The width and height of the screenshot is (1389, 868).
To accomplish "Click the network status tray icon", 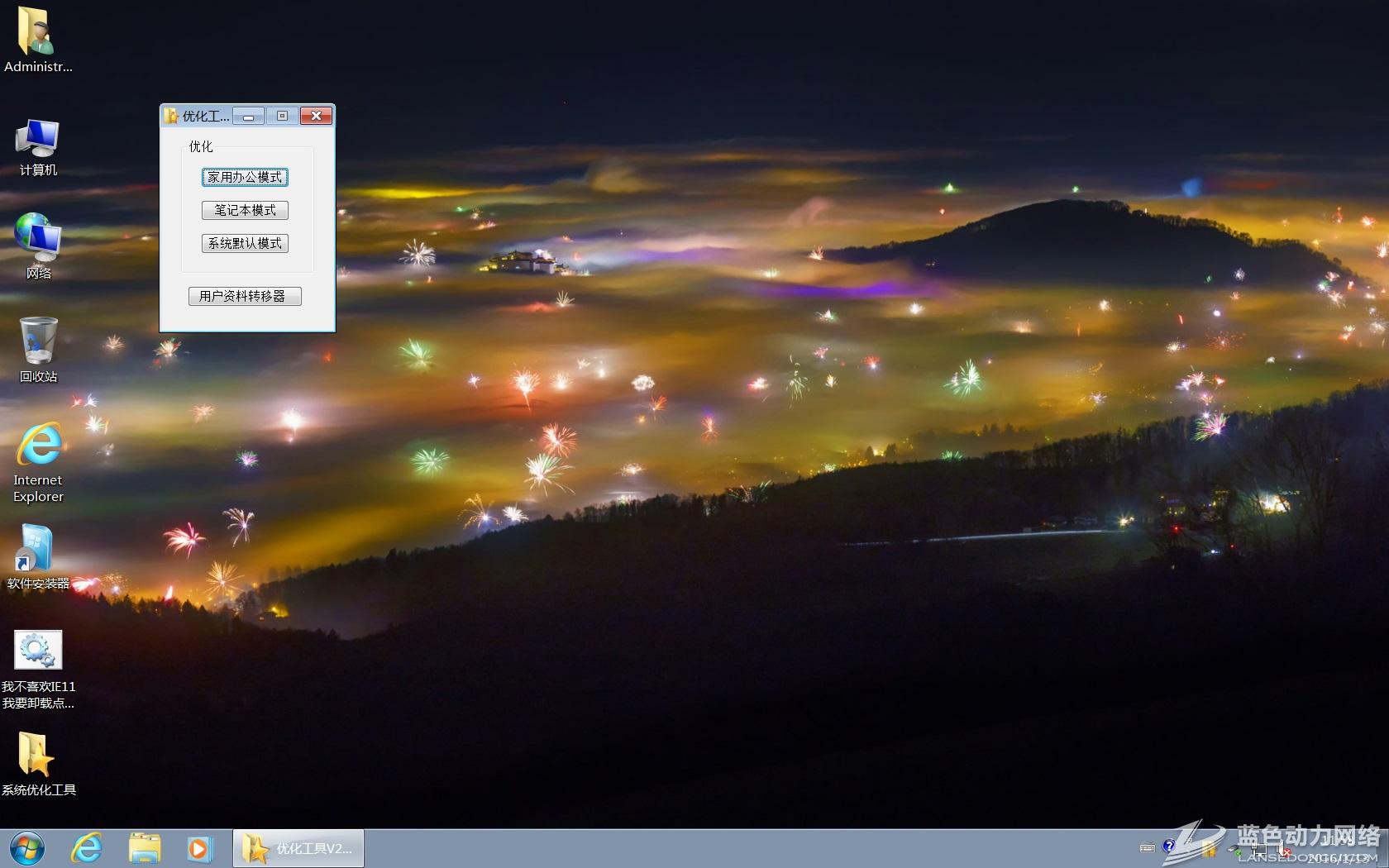I will tap(1259, 849).
